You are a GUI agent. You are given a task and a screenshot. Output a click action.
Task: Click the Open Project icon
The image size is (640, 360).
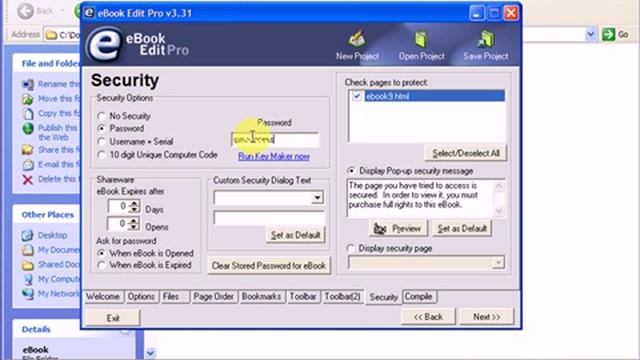pos(421,40)
